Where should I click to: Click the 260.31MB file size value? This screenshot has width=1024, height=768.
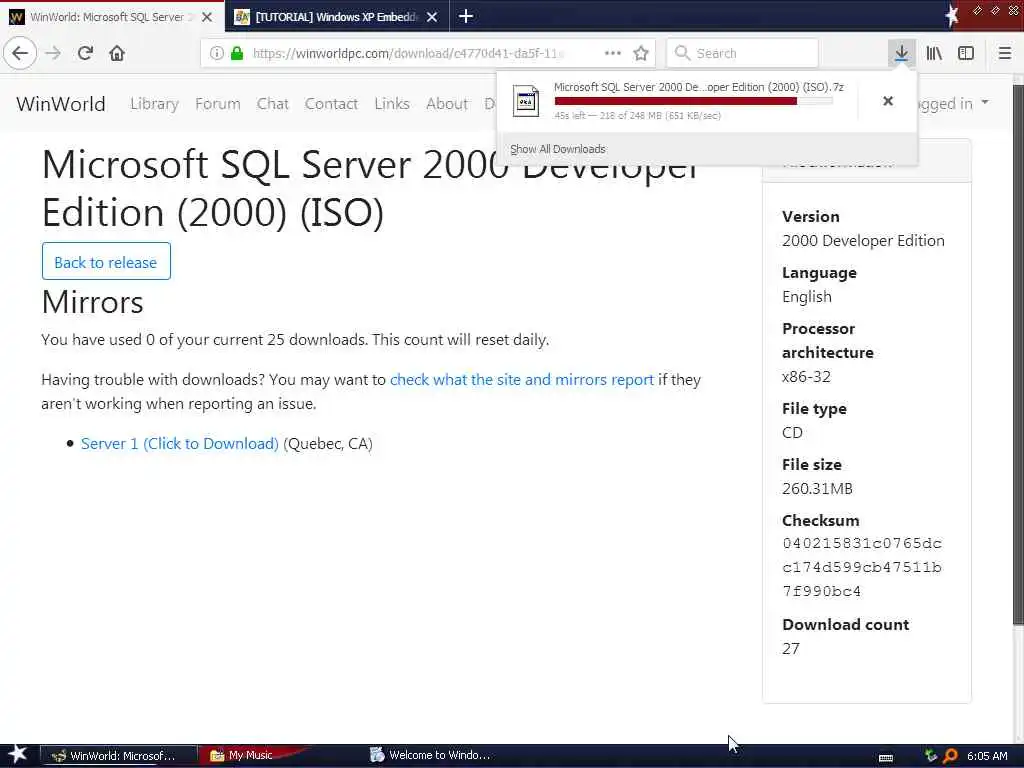(817, 488)
